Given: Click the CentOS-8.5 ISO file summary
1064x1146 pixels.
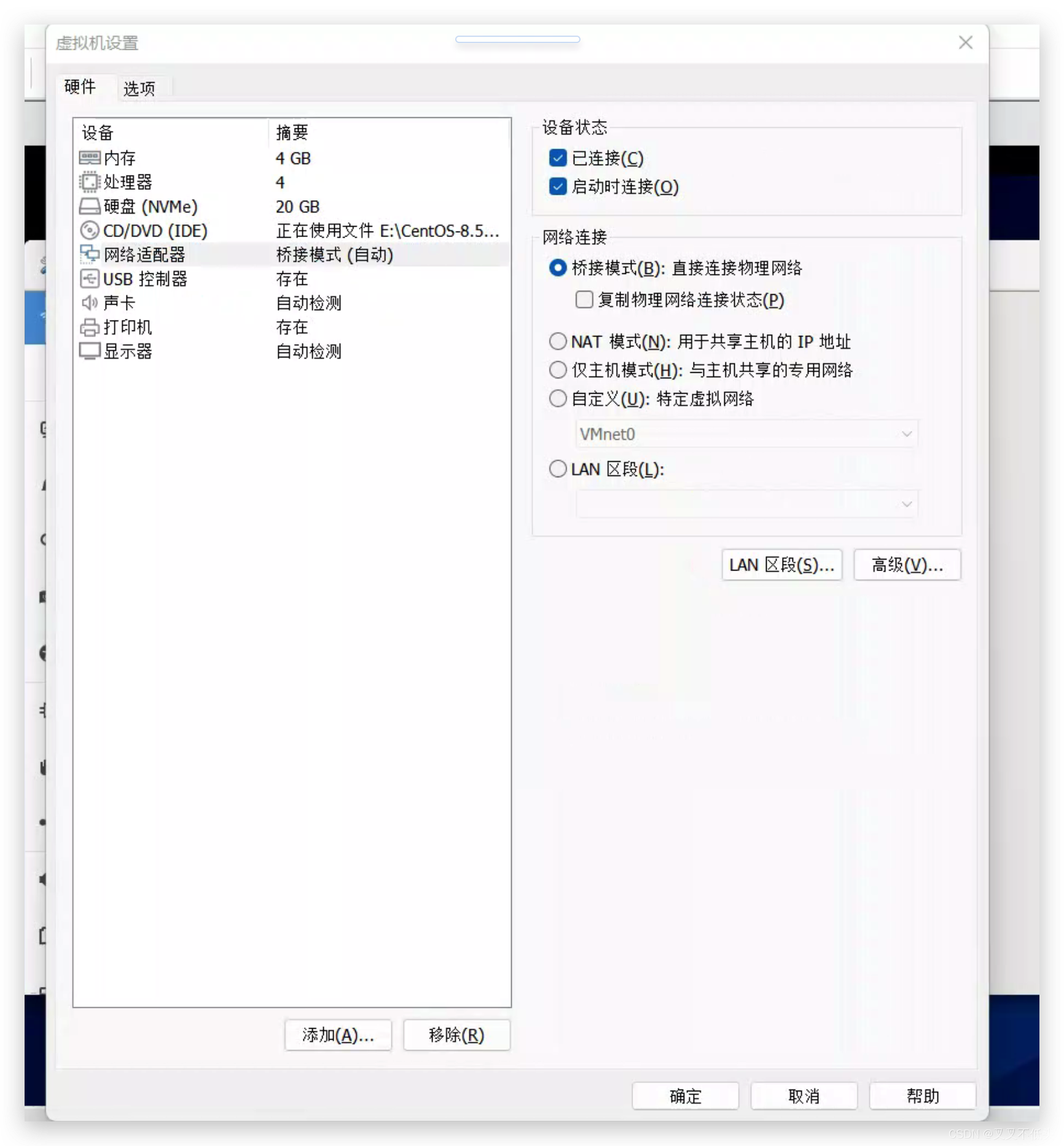Looking at the screenshot, I should pyautogui.click(x=388, y=231).
